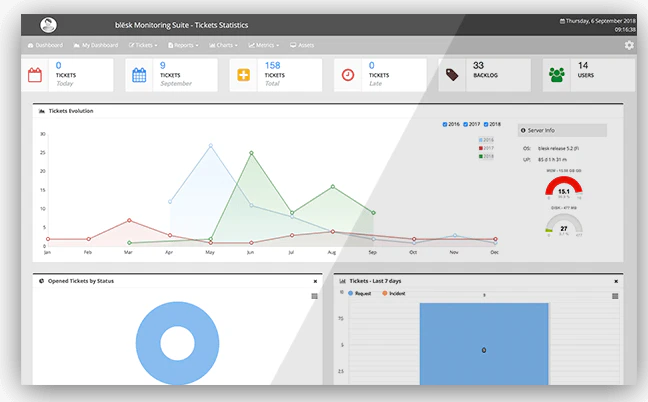Toggle 2018 in the chart legend
648x402 pixels.
486,156
